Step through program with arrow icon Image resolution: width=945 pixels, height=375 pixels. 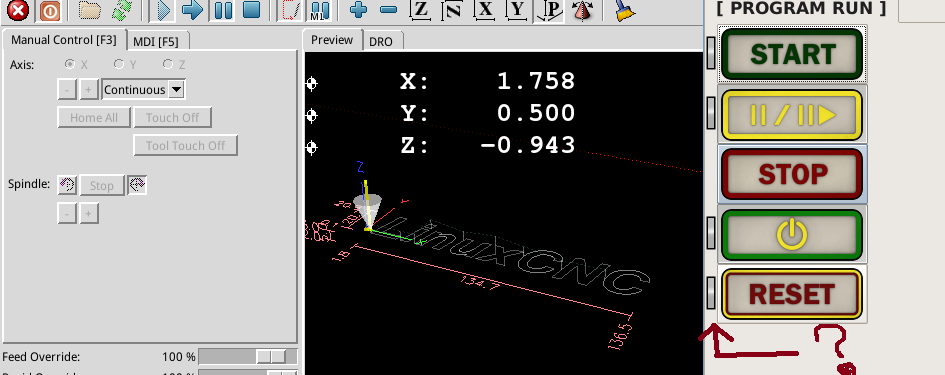coord(192,10)
